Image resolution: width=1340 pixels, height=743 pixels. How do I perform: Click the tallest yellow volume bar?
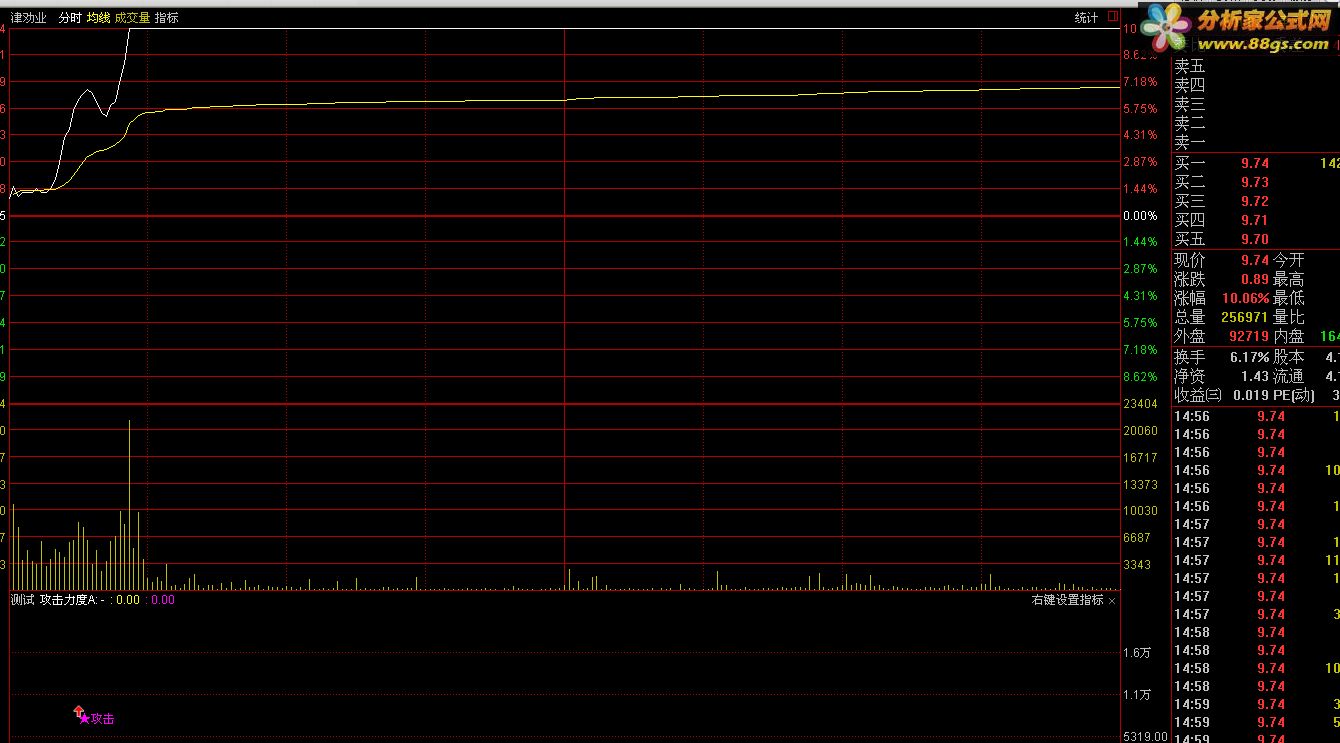point(129,505)
